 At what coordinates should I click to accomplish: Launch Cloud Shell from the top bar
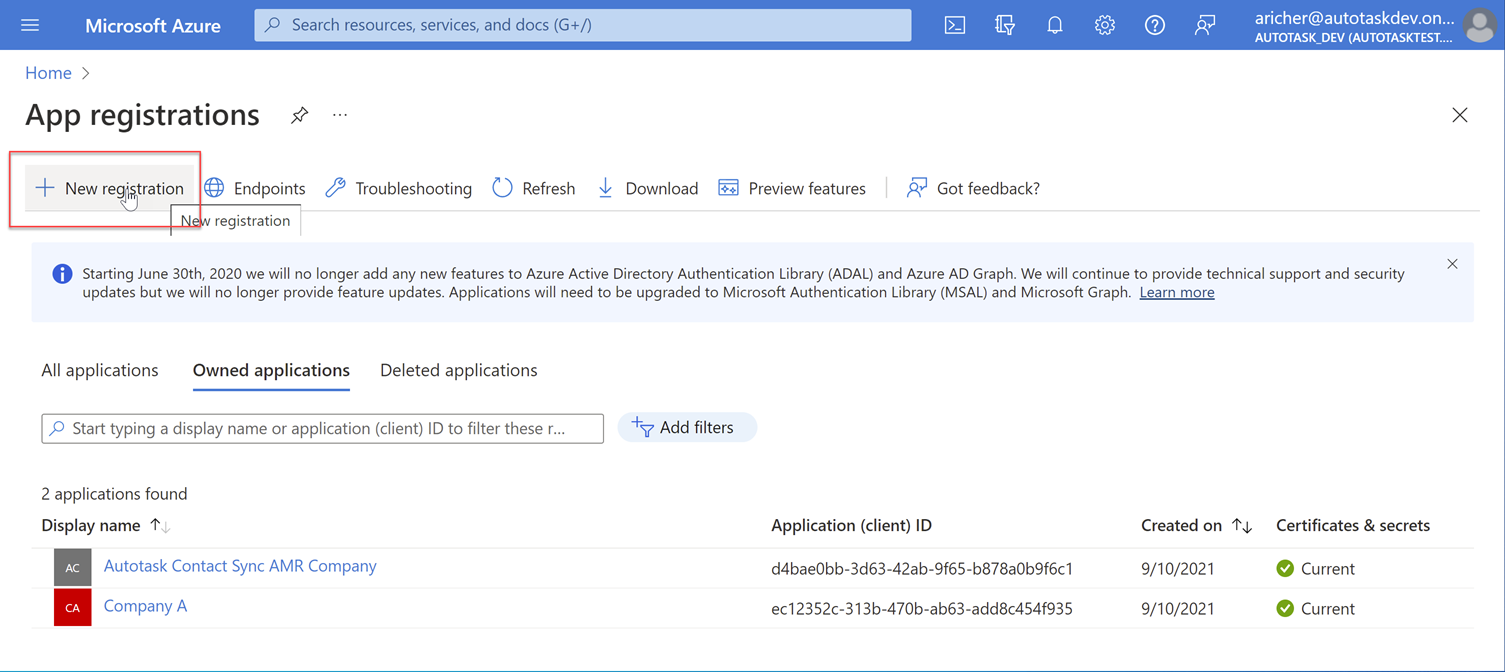[x=955, y=25]
